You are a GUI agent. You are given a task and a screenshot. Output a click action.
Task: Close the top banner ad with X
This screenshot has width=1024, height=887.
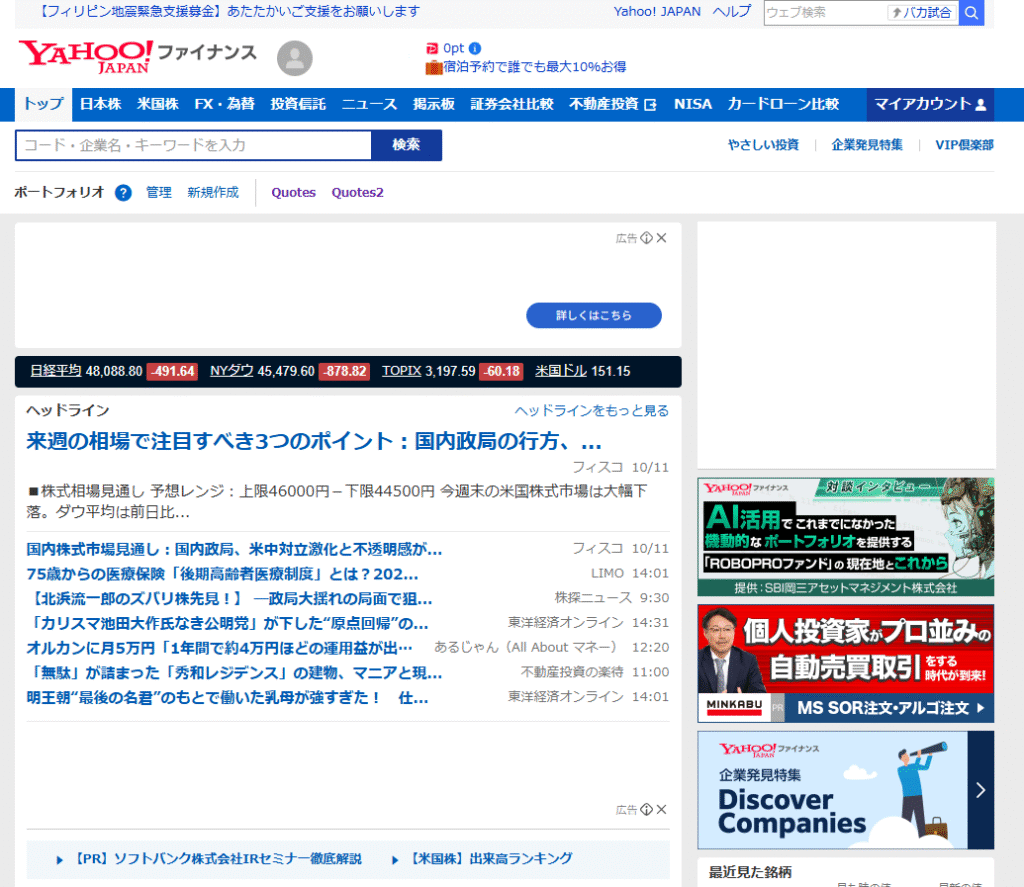coord(661,238)
